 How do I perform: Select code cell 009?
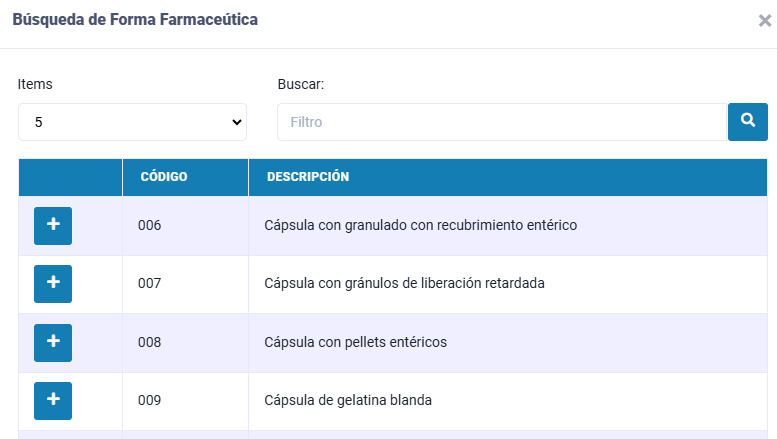[x=150, y=400]
